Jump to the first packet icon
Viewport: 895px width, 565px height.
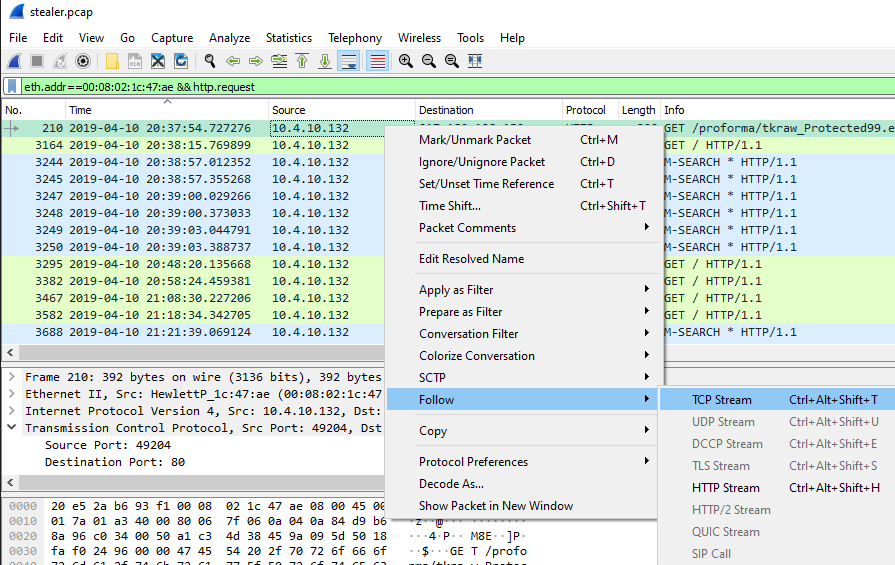tap(302, 61)
